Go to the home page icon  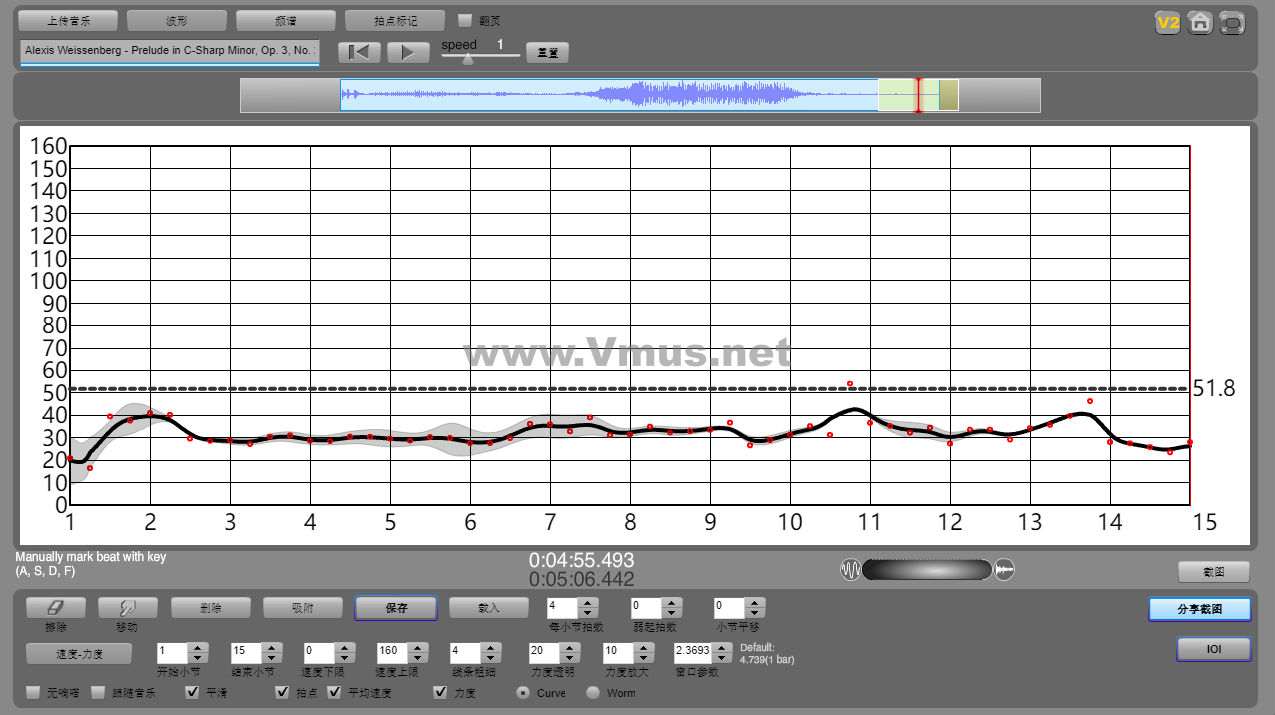[1200, 23]
